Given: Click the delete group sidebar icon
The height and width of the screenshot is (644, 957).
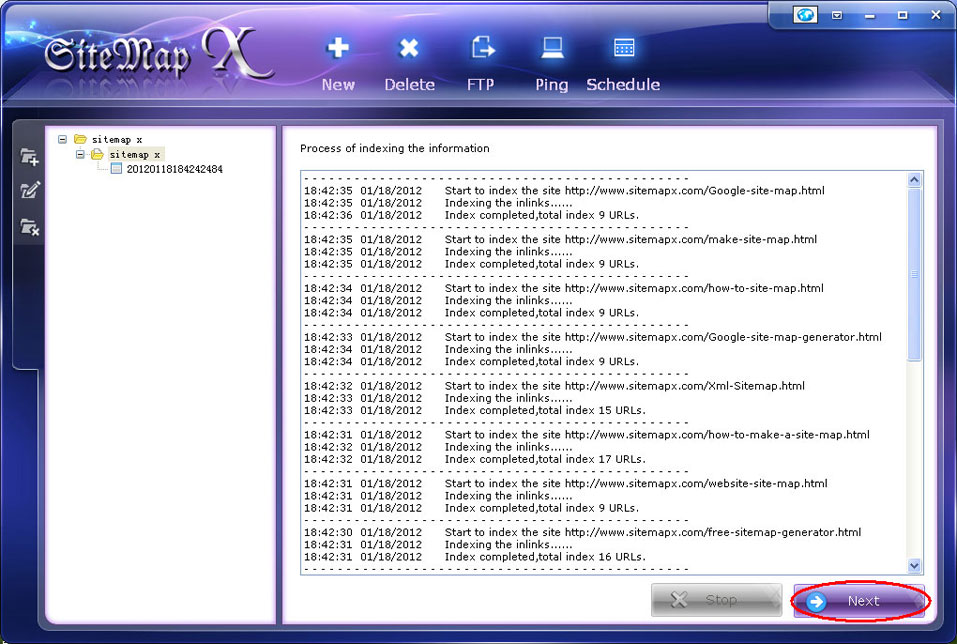Looking at the screenshot, I should click(x=29, y=227).
